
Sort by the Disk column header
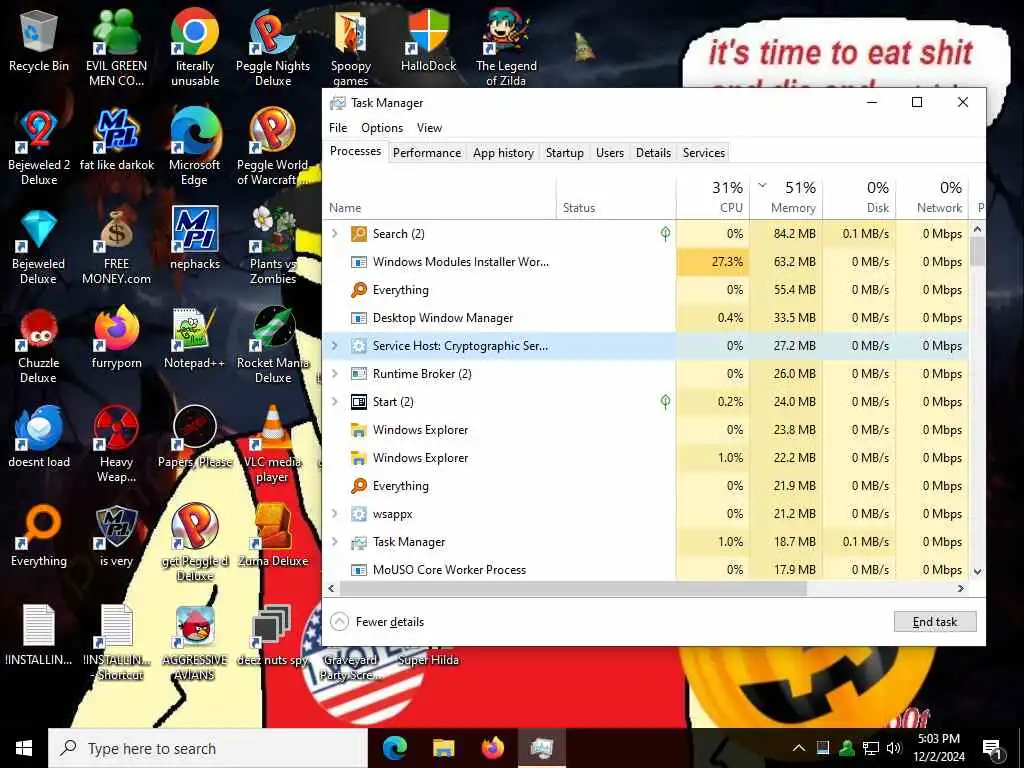859,197
